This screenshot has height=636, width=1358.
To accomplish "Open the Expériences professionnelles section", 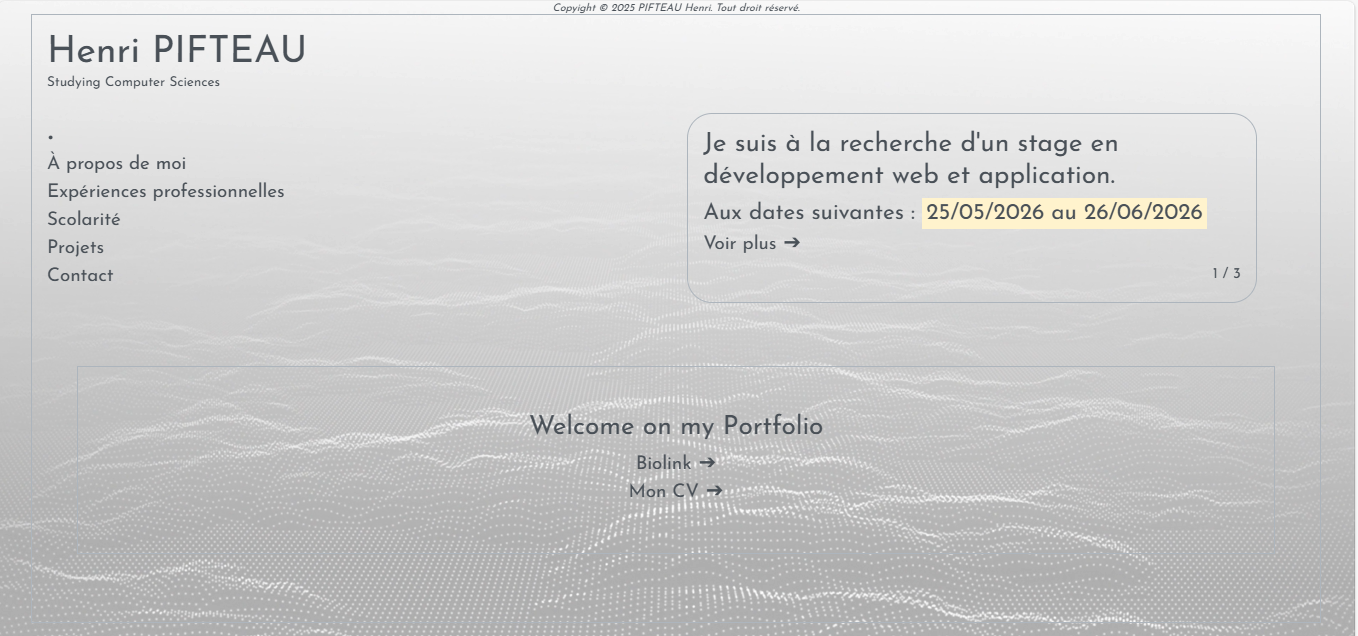I will 166,191.
